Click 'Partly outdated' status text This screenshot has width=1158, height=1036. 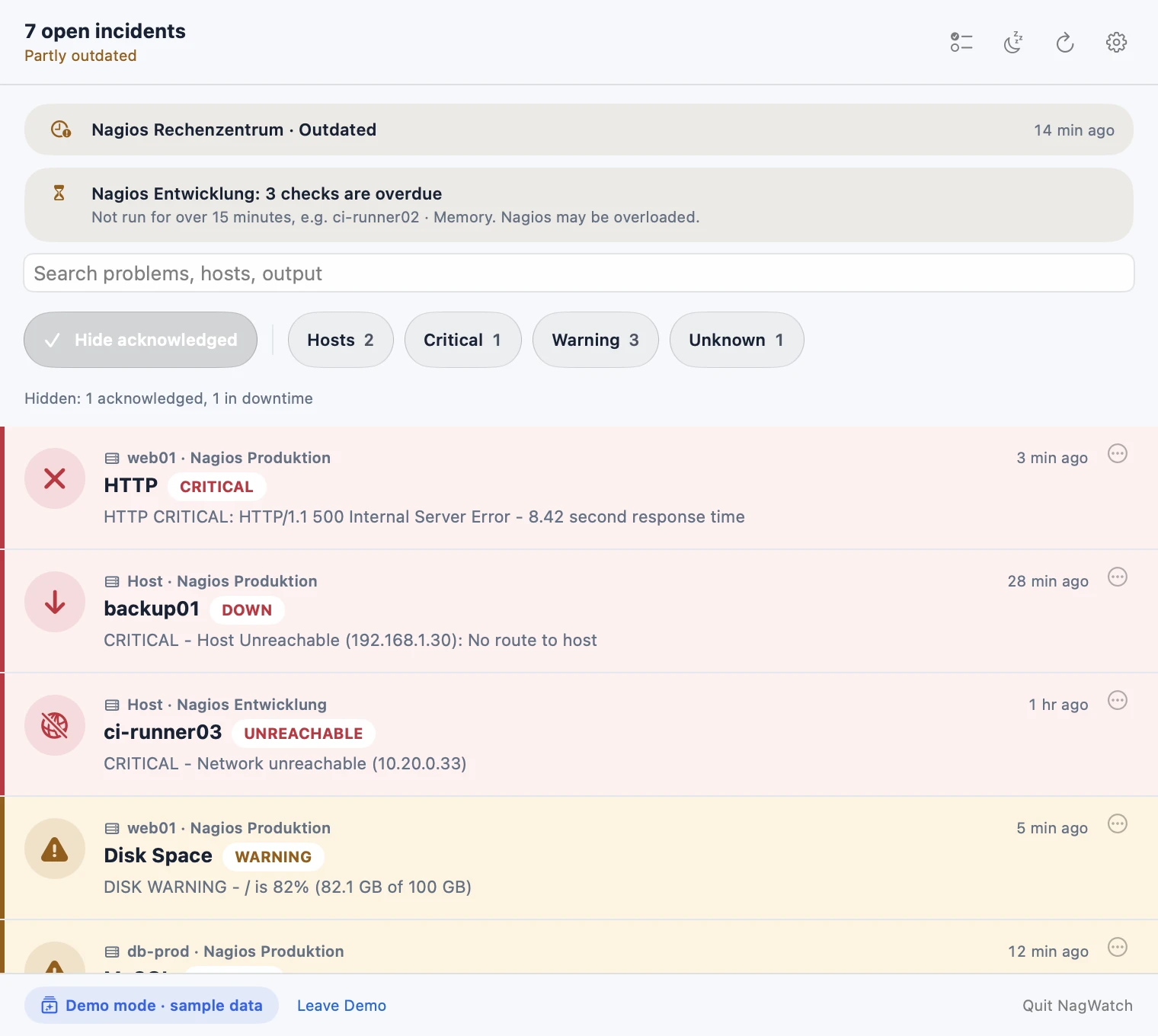tap(81, 56)
